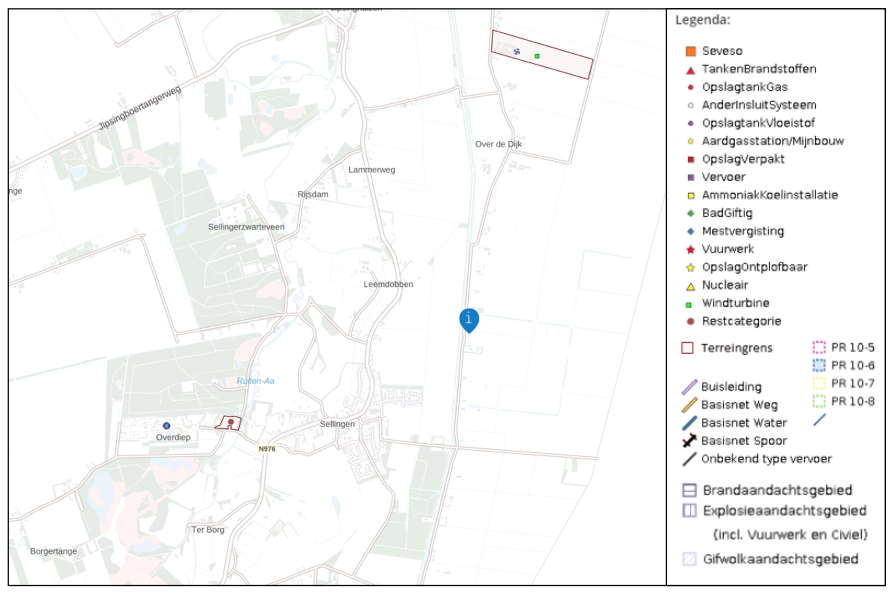Click the Onbekend type vervoer line icon
The image size is (893, 592).
point(689,459)
